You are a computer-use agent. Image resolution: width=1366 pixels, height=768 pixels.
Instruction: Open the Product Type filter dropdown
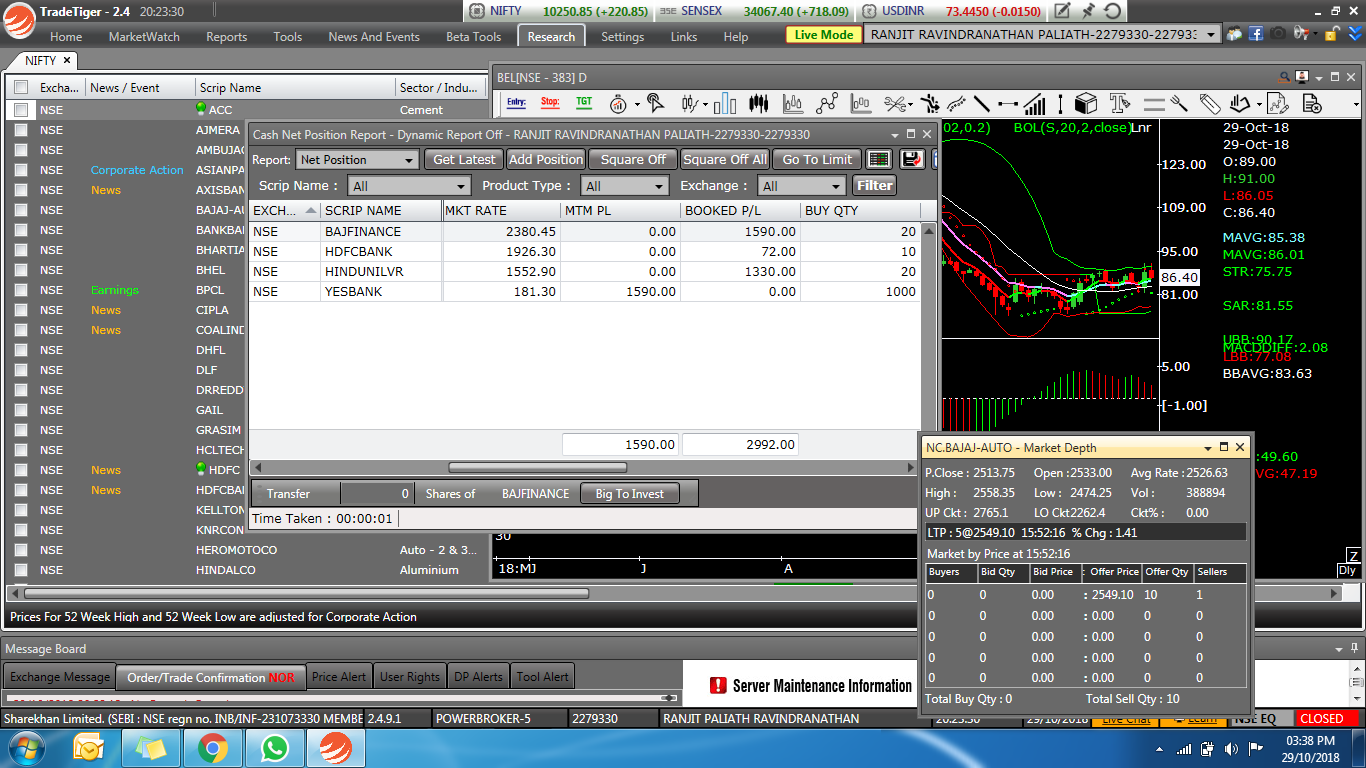(625, 186)
